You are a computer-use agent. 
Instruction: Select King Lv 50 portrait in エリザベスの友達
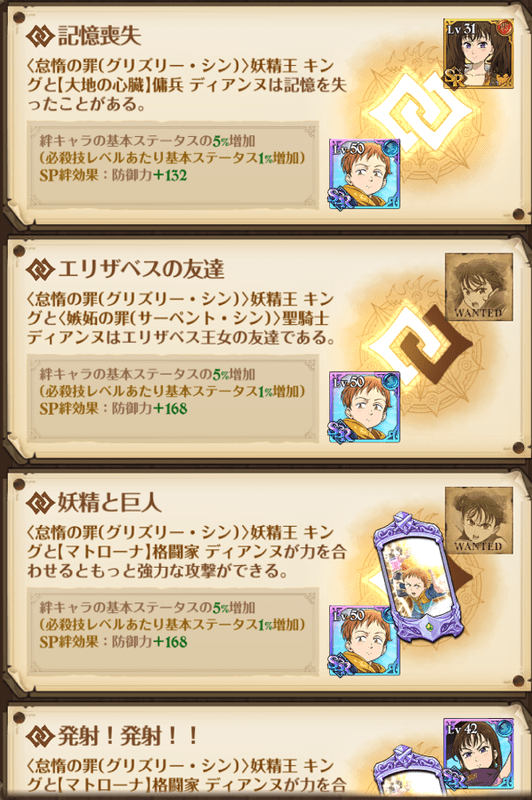coord(364,407)
